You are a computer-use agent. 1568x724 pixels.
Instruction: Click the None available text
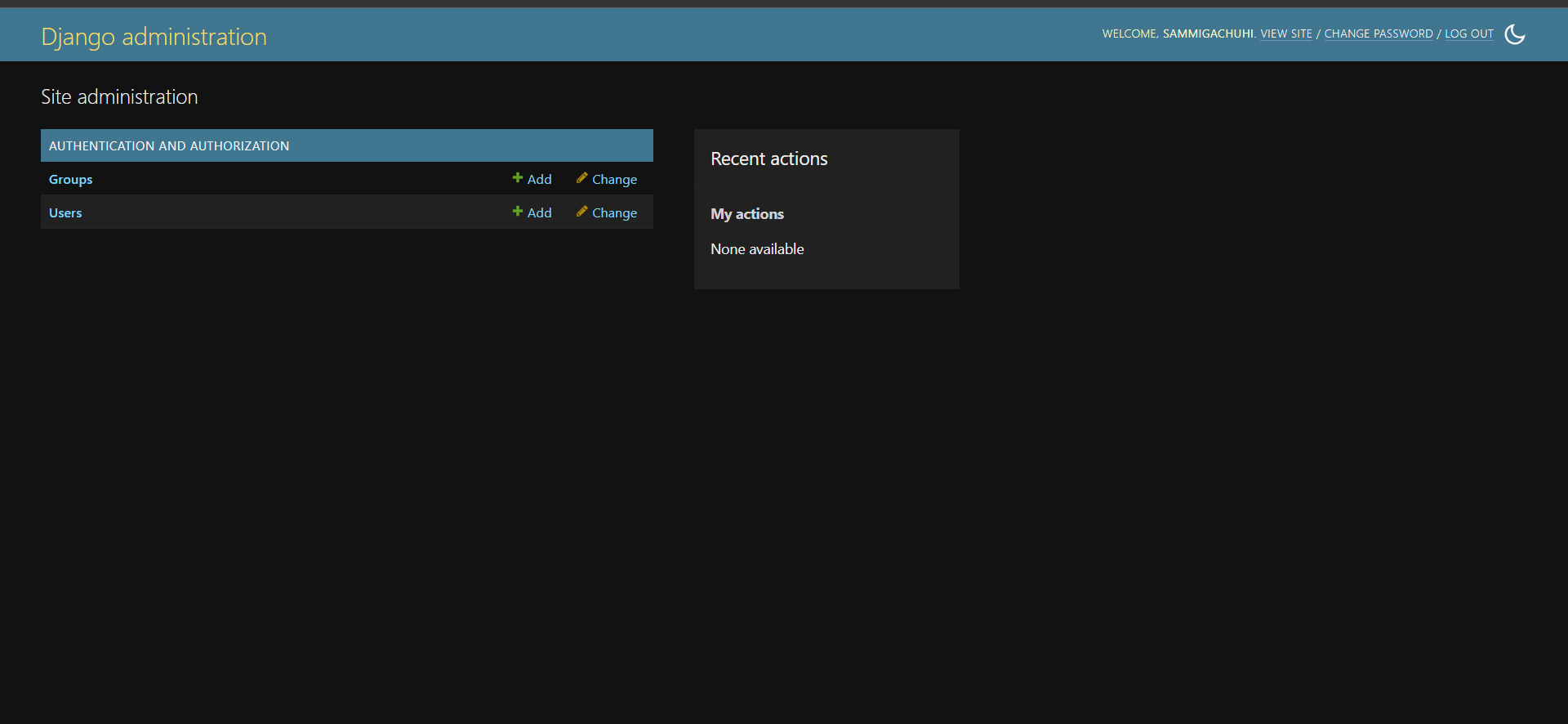[x=757, y=249]
